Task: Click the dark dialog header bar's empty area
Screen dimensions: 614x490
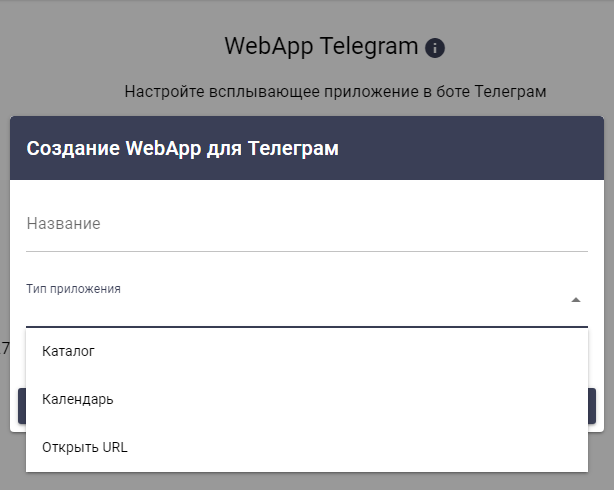Action: point(480,149)
